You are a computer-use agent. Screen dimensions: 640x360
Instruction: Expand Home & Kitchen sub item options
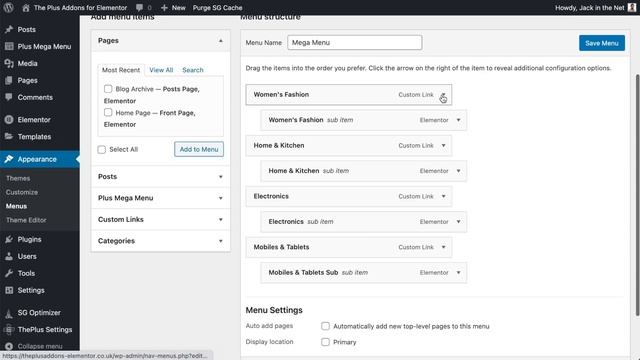tap(458, 171)
